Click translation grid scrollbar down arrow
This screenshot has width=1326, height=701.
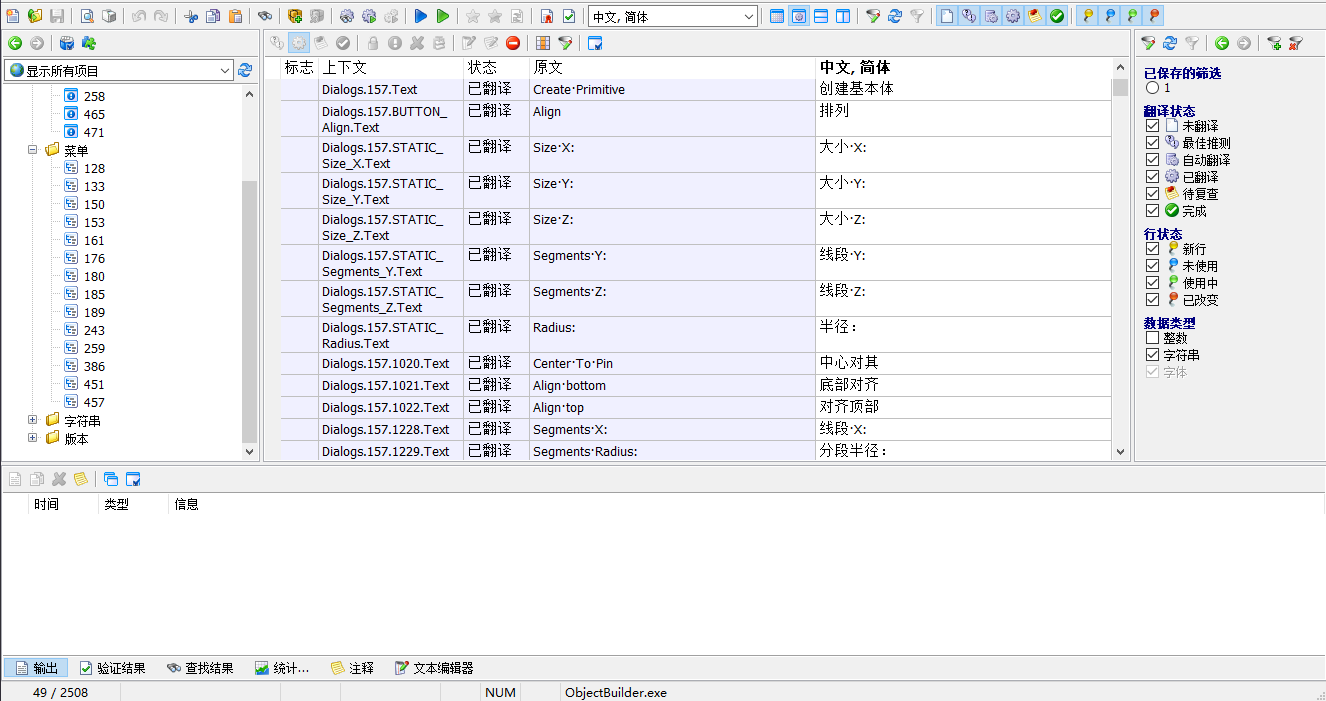point(1120,452)
